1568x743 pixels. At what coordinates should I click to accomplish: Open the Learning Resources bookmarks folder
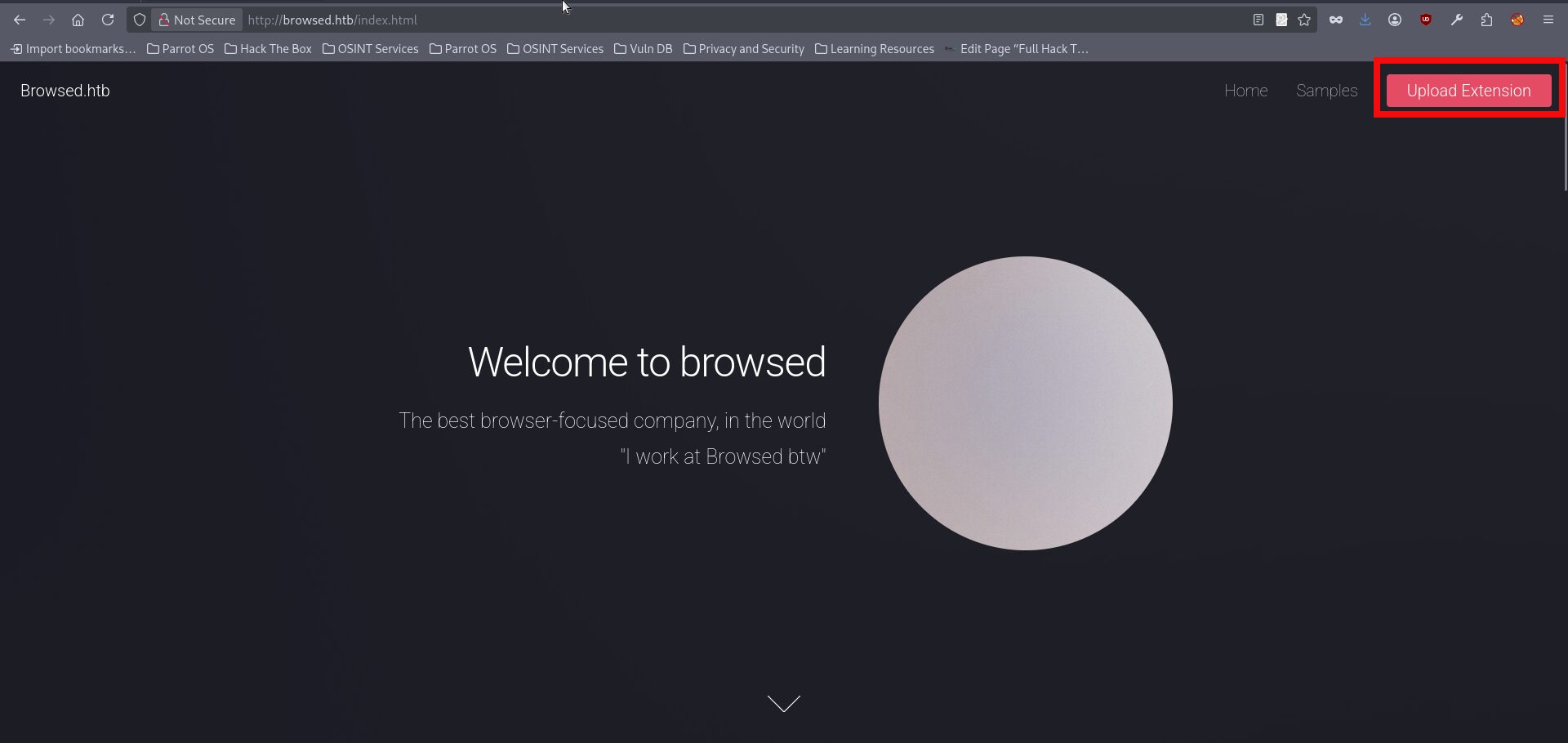[875, 49]
